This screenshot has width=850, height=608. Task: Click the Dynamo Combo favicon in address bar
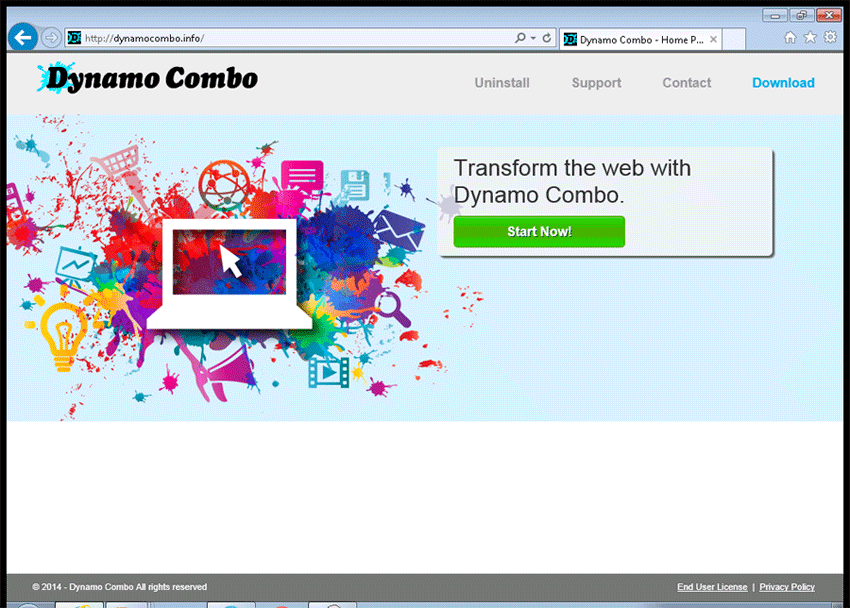coord(74,37)
